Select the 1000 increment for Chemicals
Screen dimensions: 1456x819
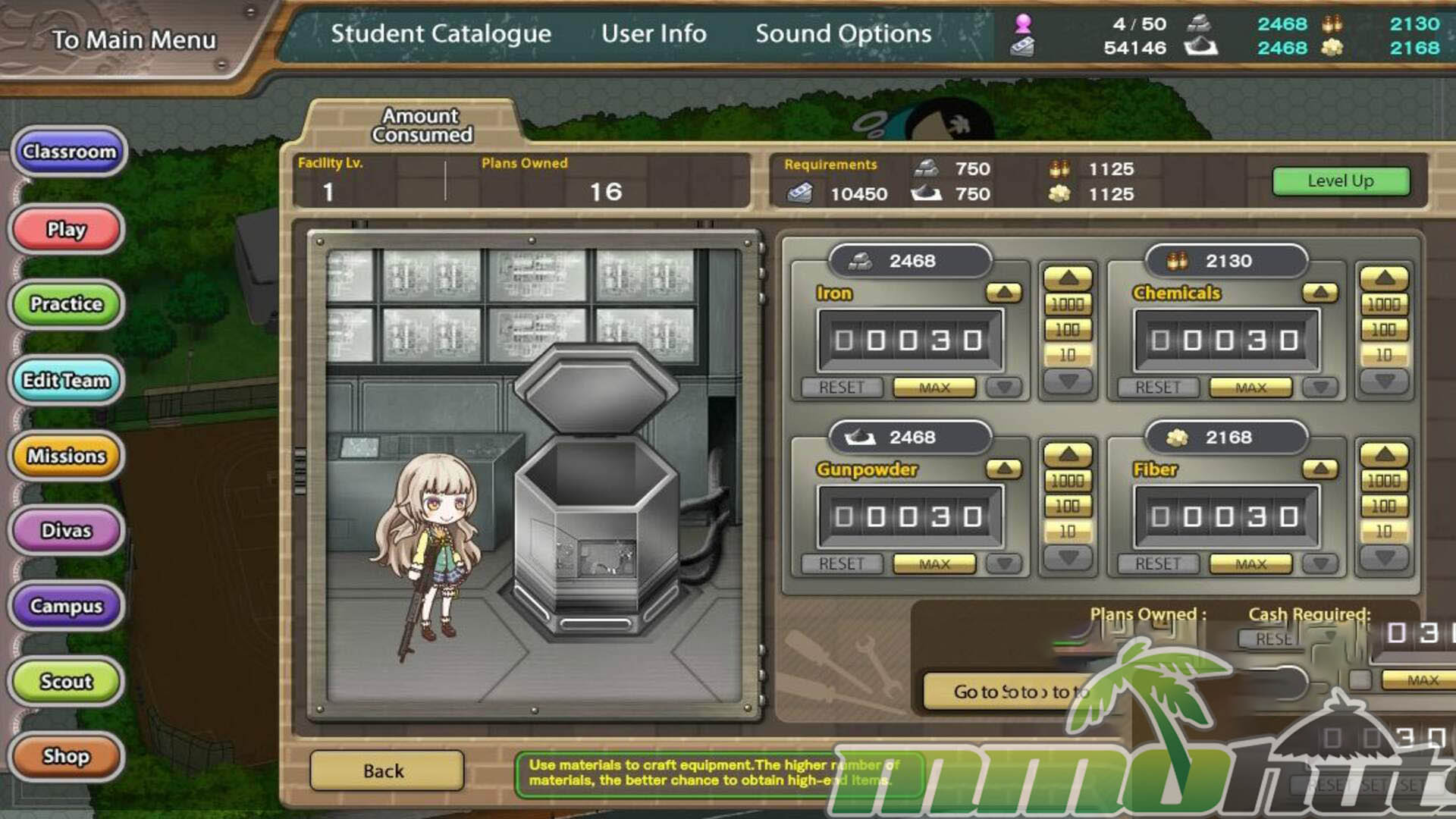point(1383,304)
